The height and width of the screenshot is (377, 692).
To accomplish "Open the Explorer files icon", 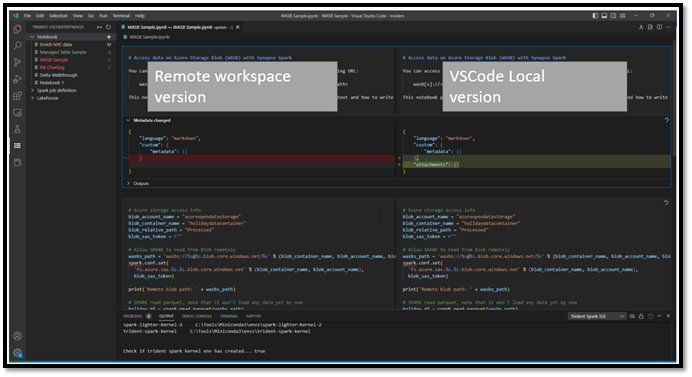I will click(18, 29).
